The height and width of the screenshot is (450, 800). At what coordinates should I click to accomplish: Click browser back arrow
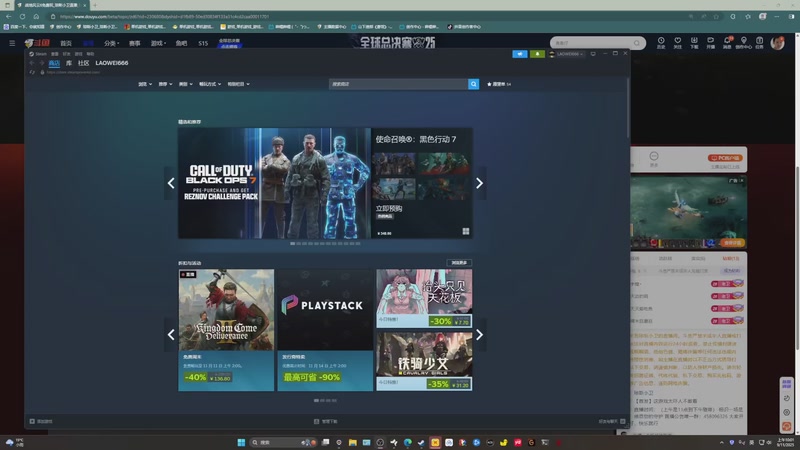9,16
